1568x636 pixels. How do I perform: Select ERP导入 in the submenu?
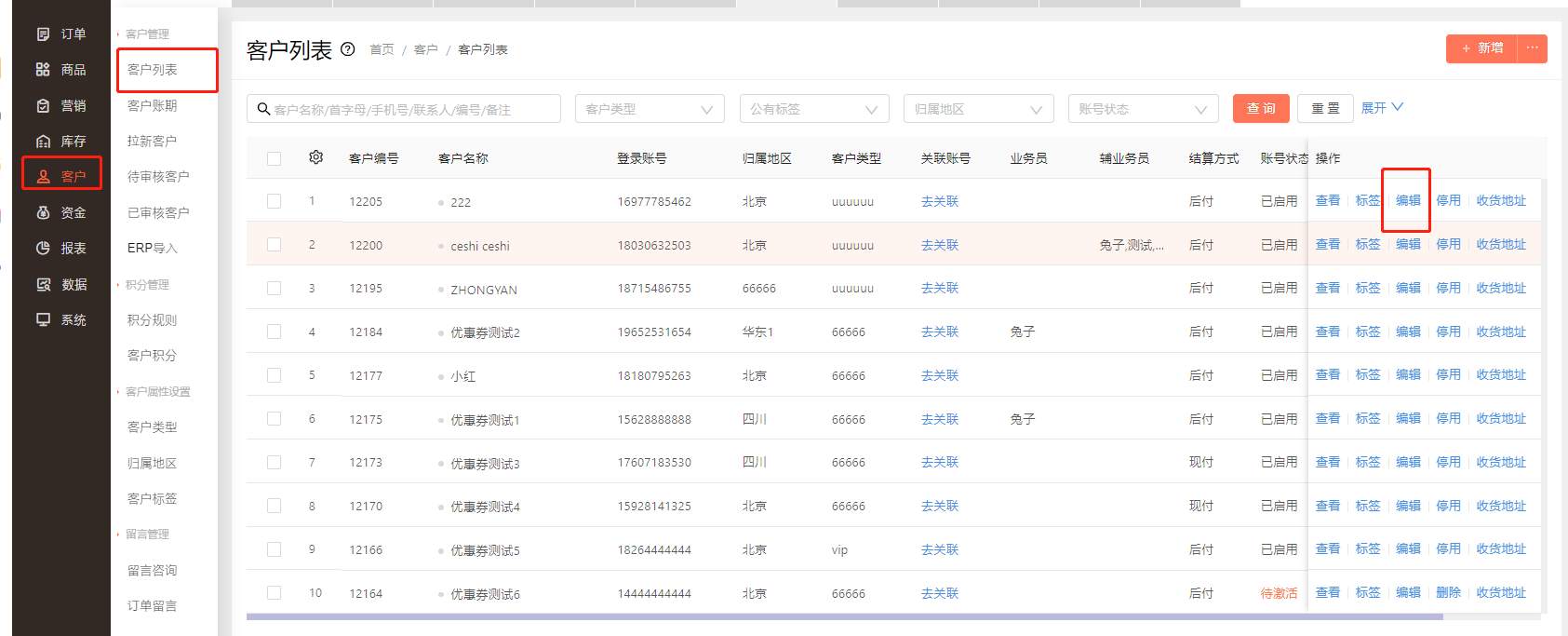pos(153,249)
